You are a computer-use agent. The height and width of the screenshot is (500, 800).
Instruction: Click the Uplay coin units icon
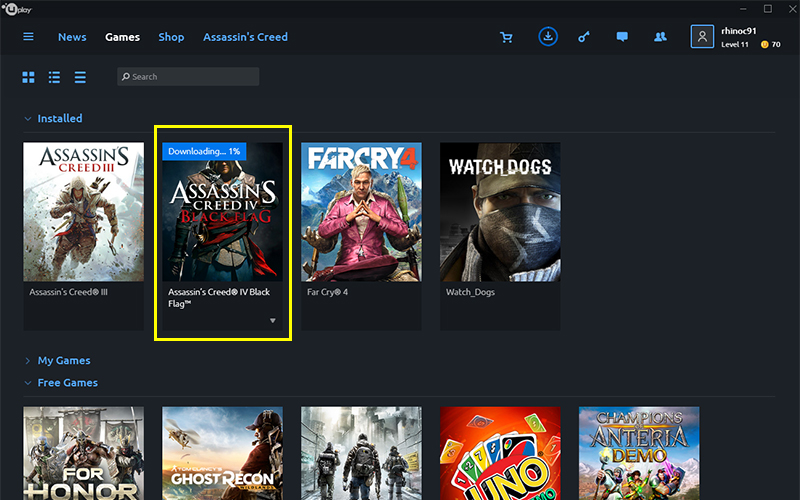[764, 44]
